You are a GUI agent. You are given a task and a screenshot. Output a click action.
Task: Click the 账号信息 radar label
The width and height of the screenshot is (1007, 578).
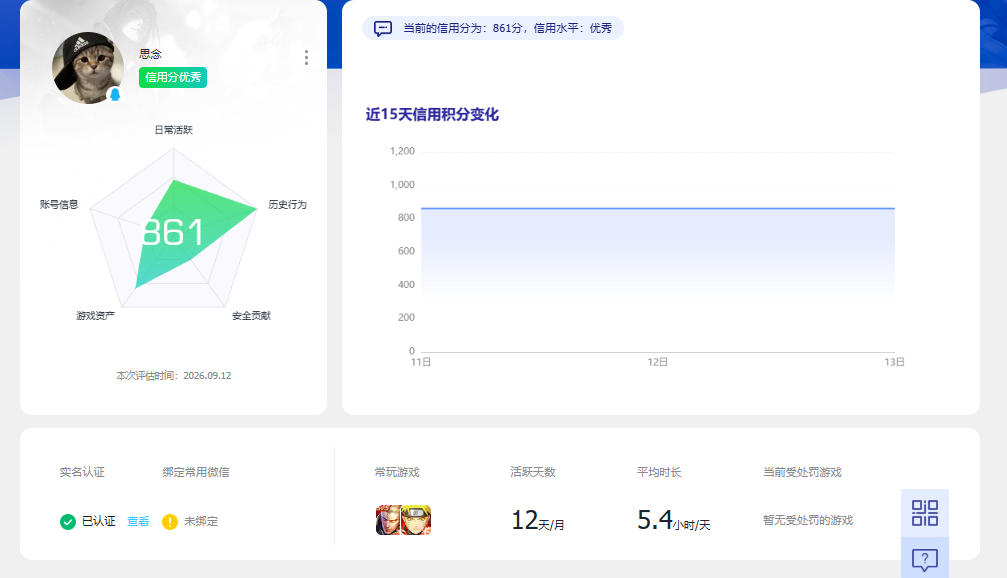(x=59, y=204)
